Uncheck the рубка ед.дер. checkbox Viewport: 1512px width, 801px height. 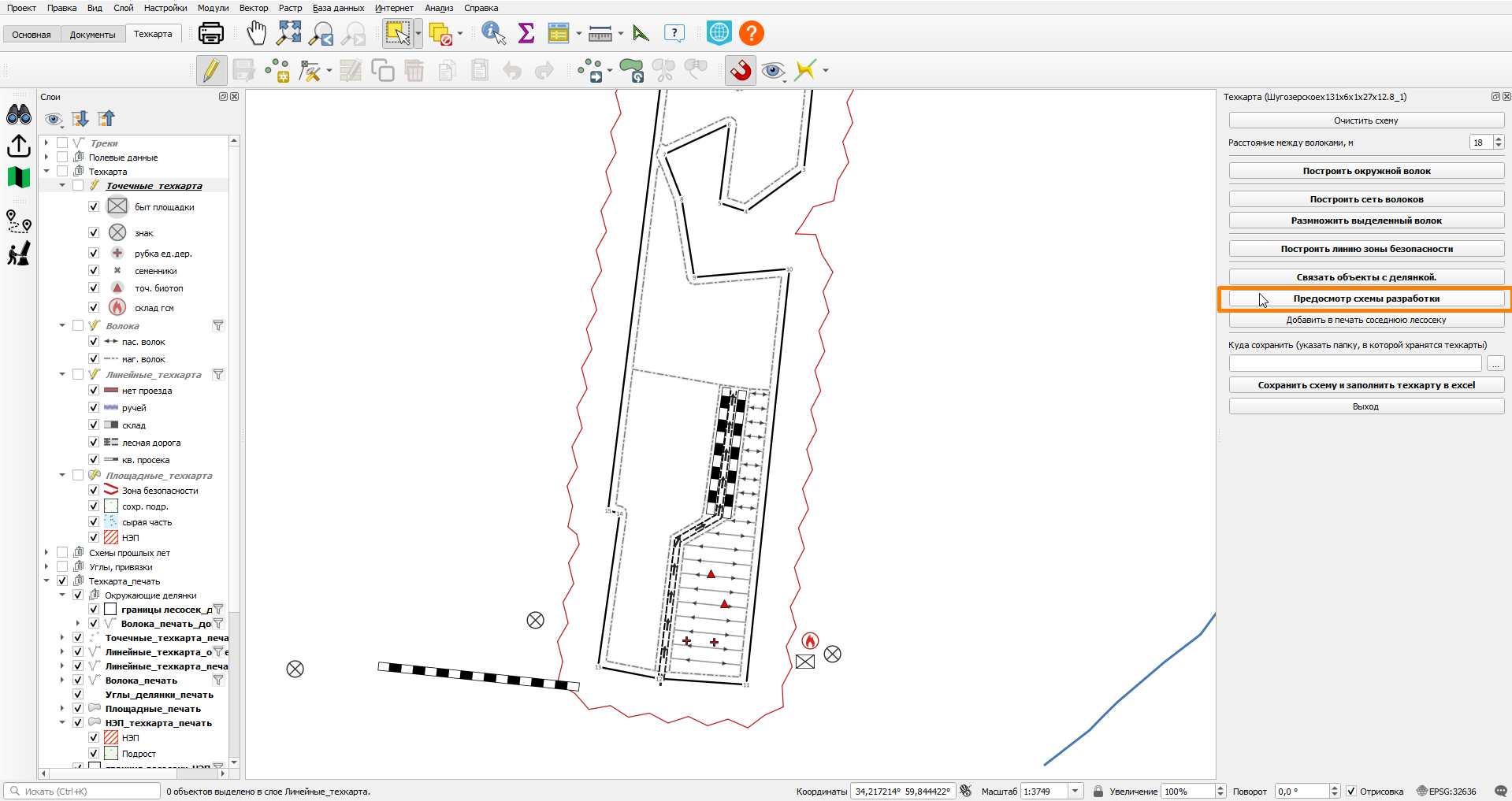[94, 253]
